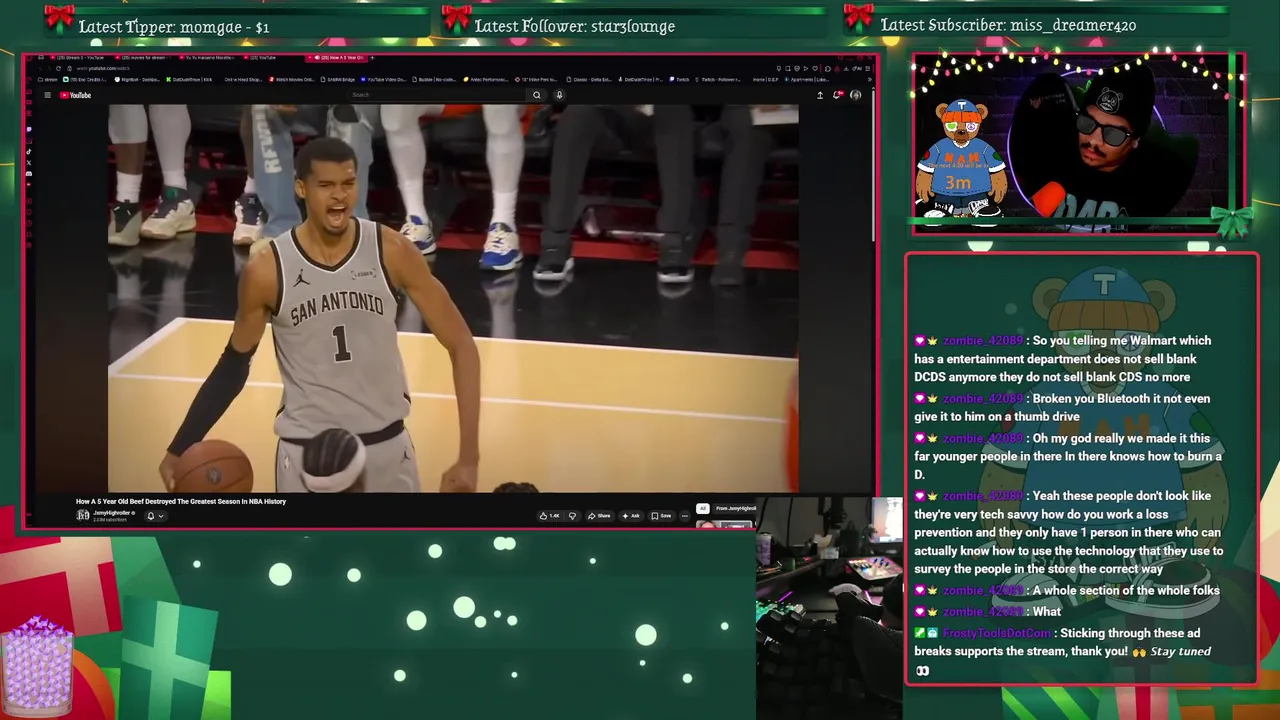Click the Twitch bookmark icon
Viewport: 1280px width, 720px height.
click(x=677, y=79)
